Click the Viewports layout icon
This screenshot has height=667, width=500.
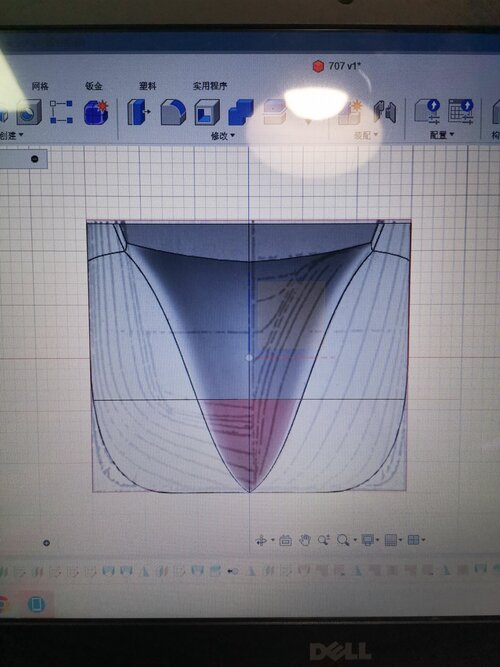[413, 540]
